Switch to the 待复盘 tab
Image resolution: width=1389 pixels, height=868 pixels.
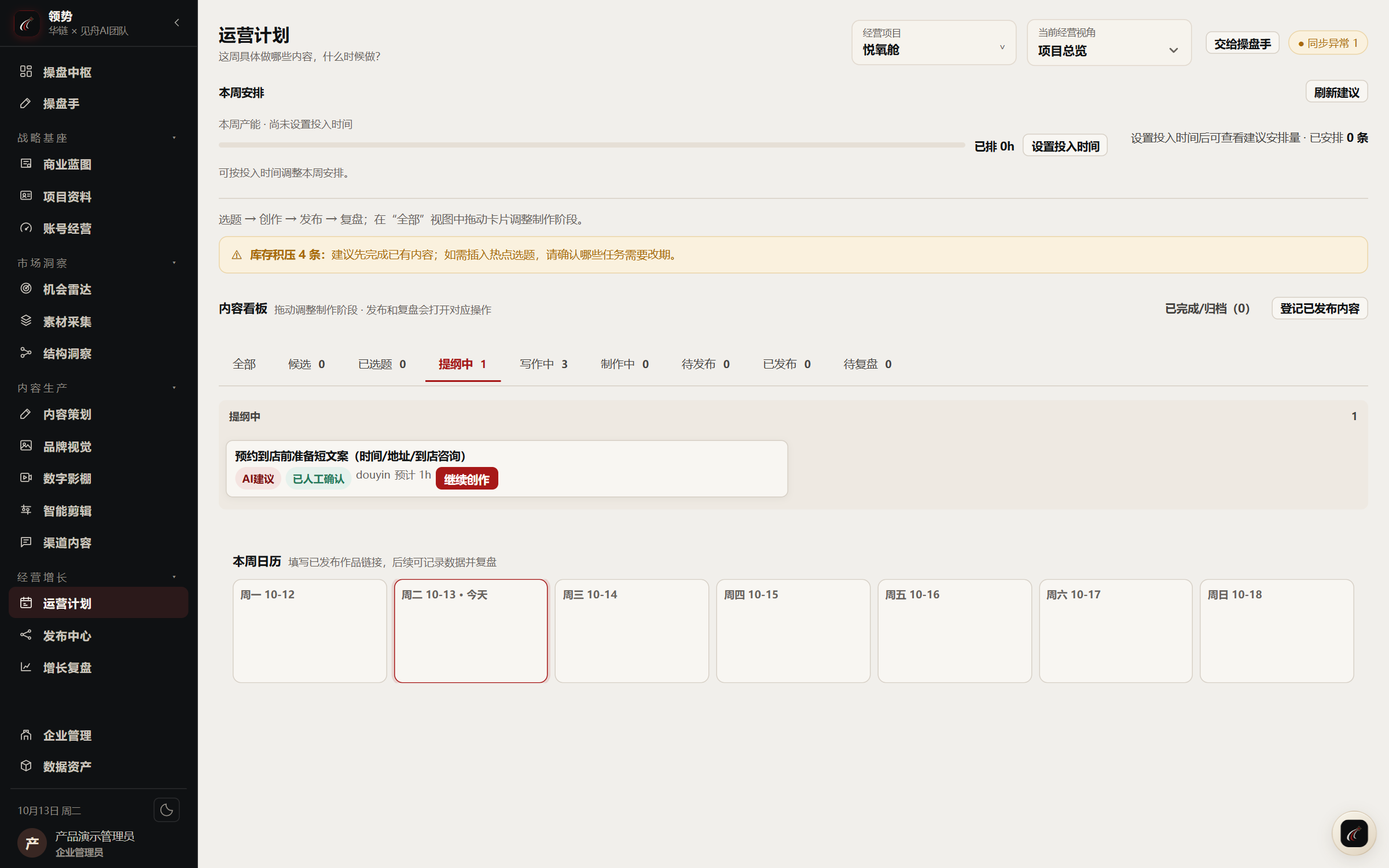pos(868,364)
